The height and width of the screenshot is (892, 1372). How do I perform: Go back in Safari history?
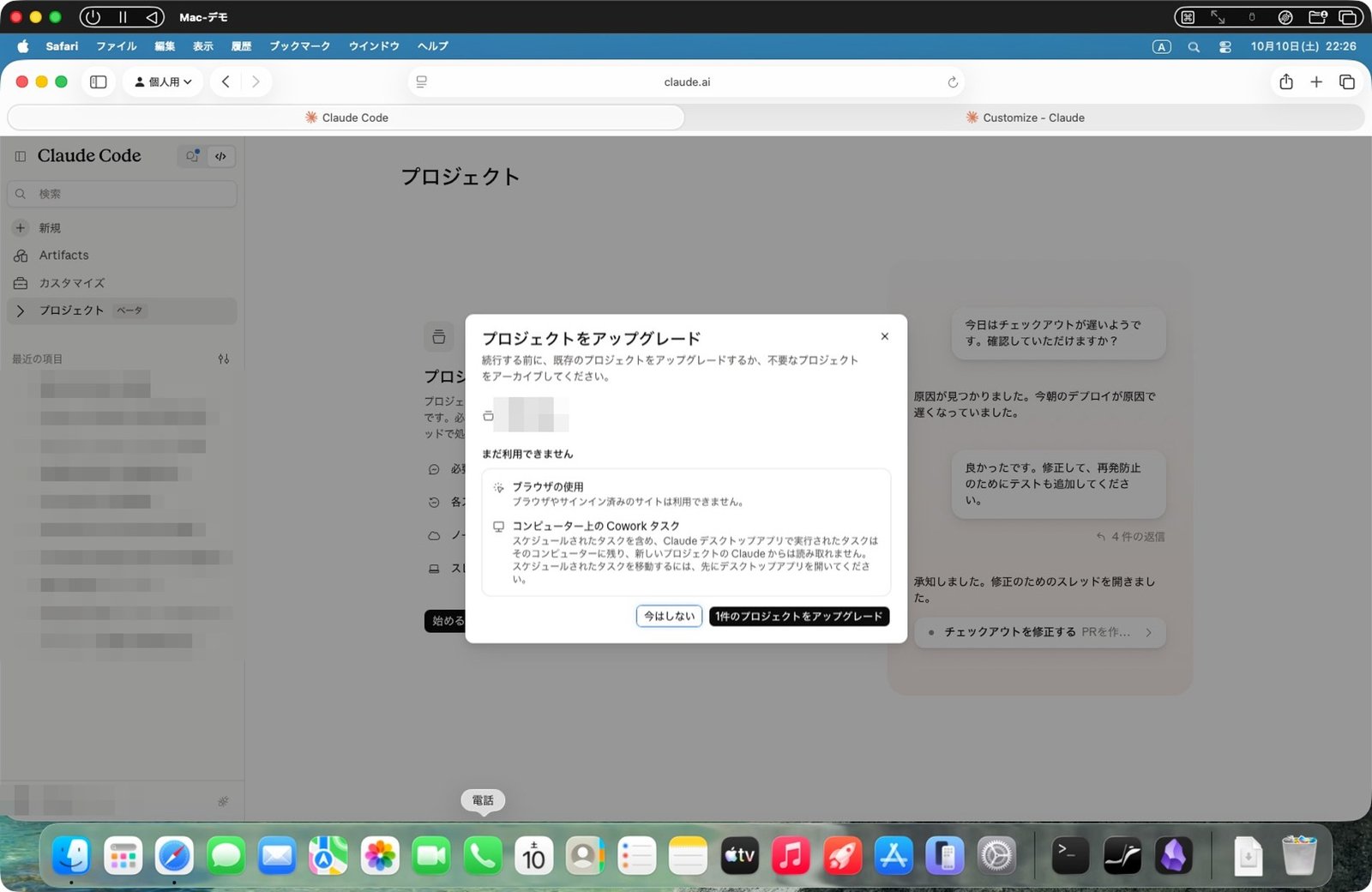point(226,81)
